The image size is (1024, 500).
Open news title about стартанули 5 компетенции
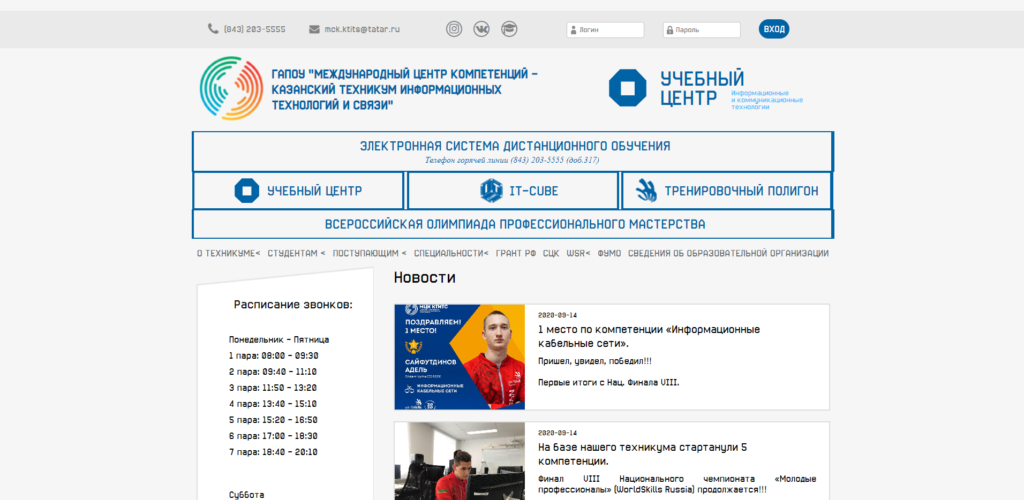pyautogui.click(x=643, y=454)
